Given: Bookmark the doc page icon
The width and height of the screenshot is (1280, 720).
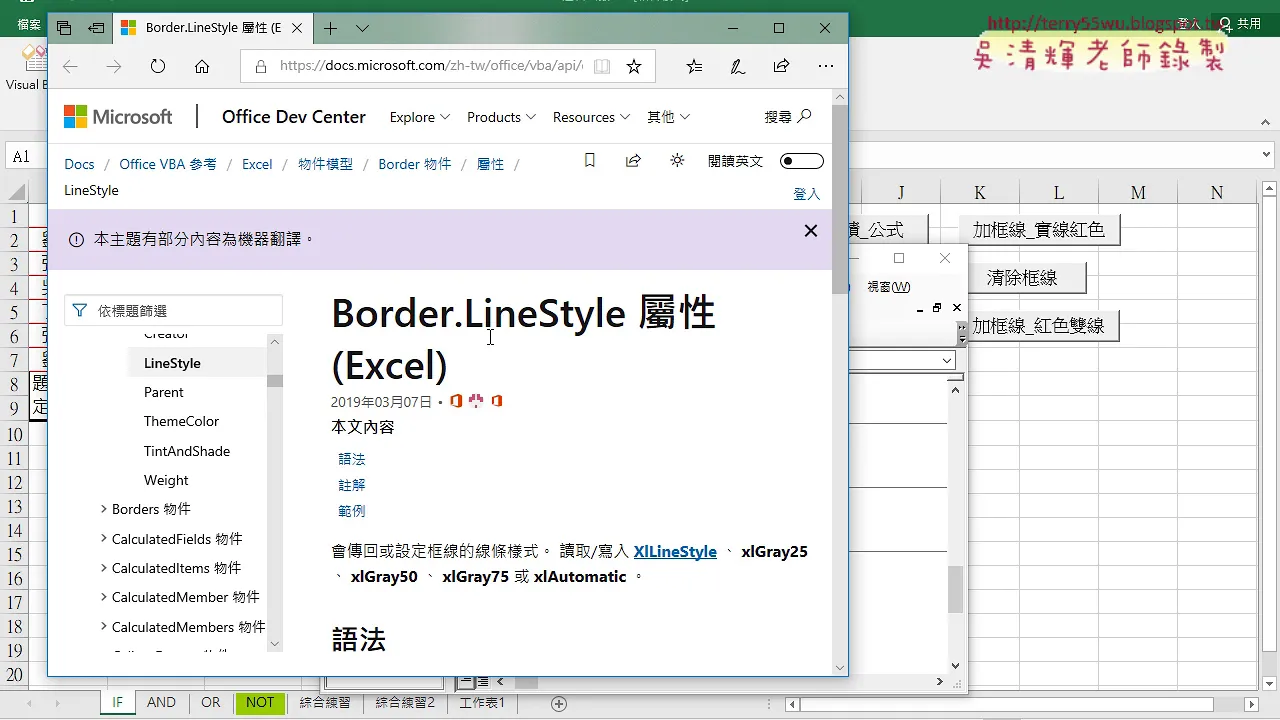Looking at the screenshot, I should [x=590, y=160].
